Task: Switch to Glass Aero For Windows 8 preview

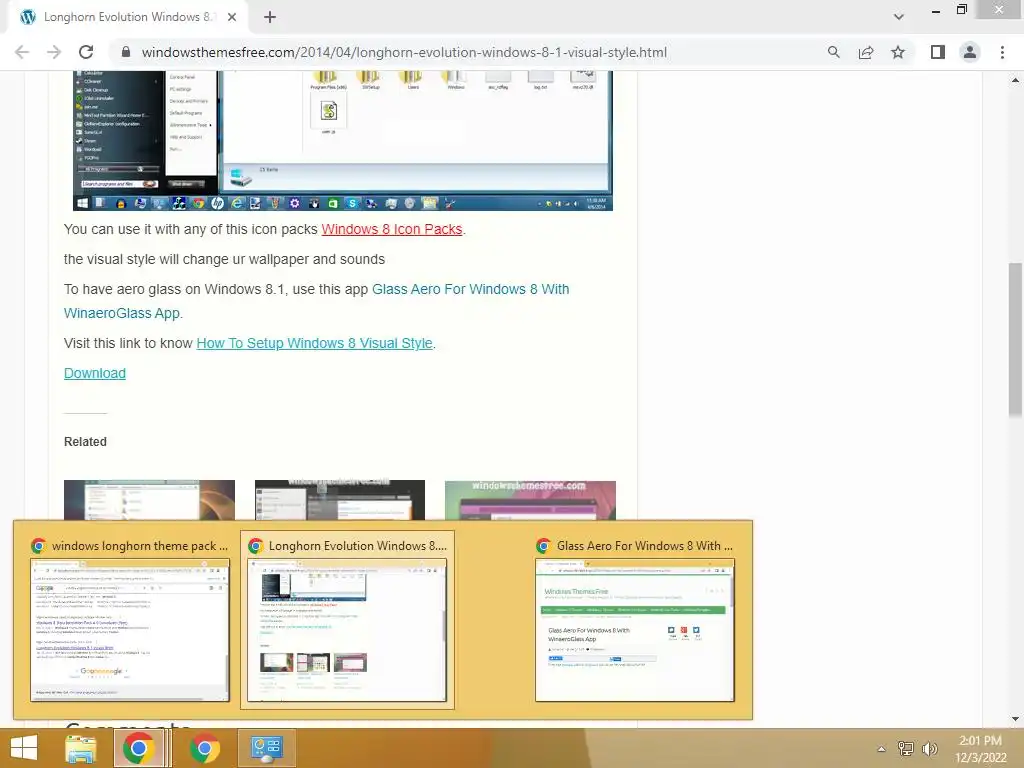Action: [x=635, y=620]
